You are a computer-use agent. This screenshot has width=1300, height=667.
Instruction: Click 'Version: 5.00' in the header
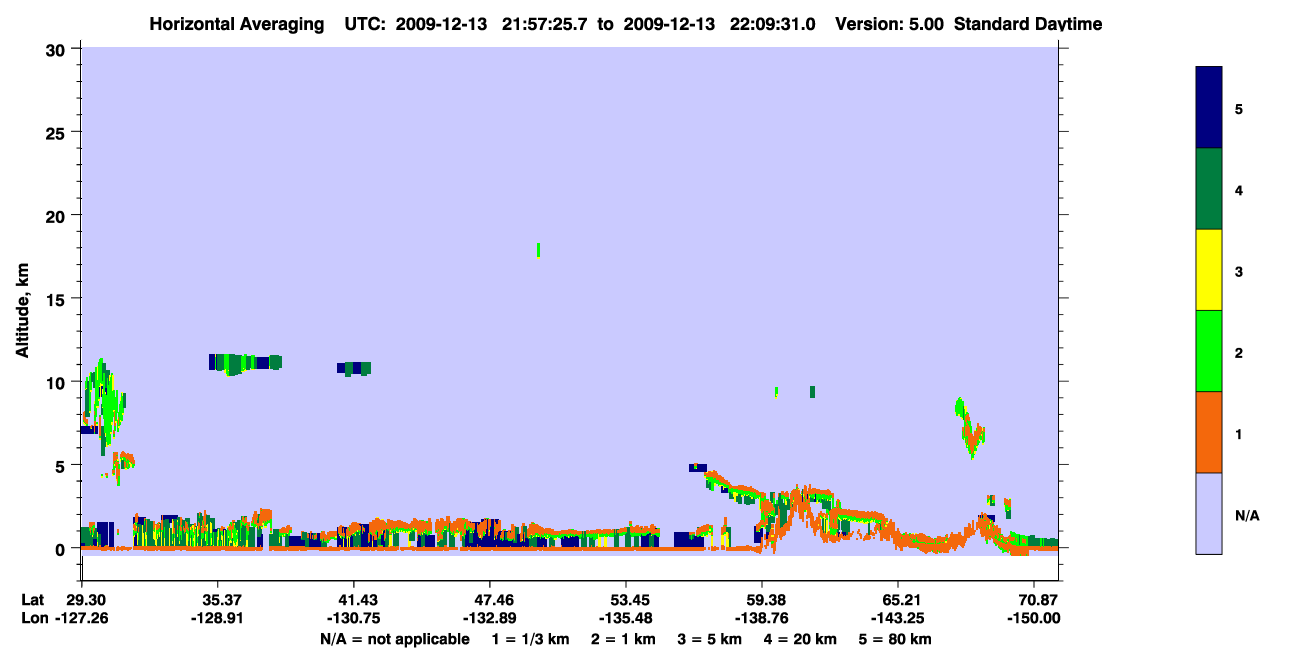point(889,24)
